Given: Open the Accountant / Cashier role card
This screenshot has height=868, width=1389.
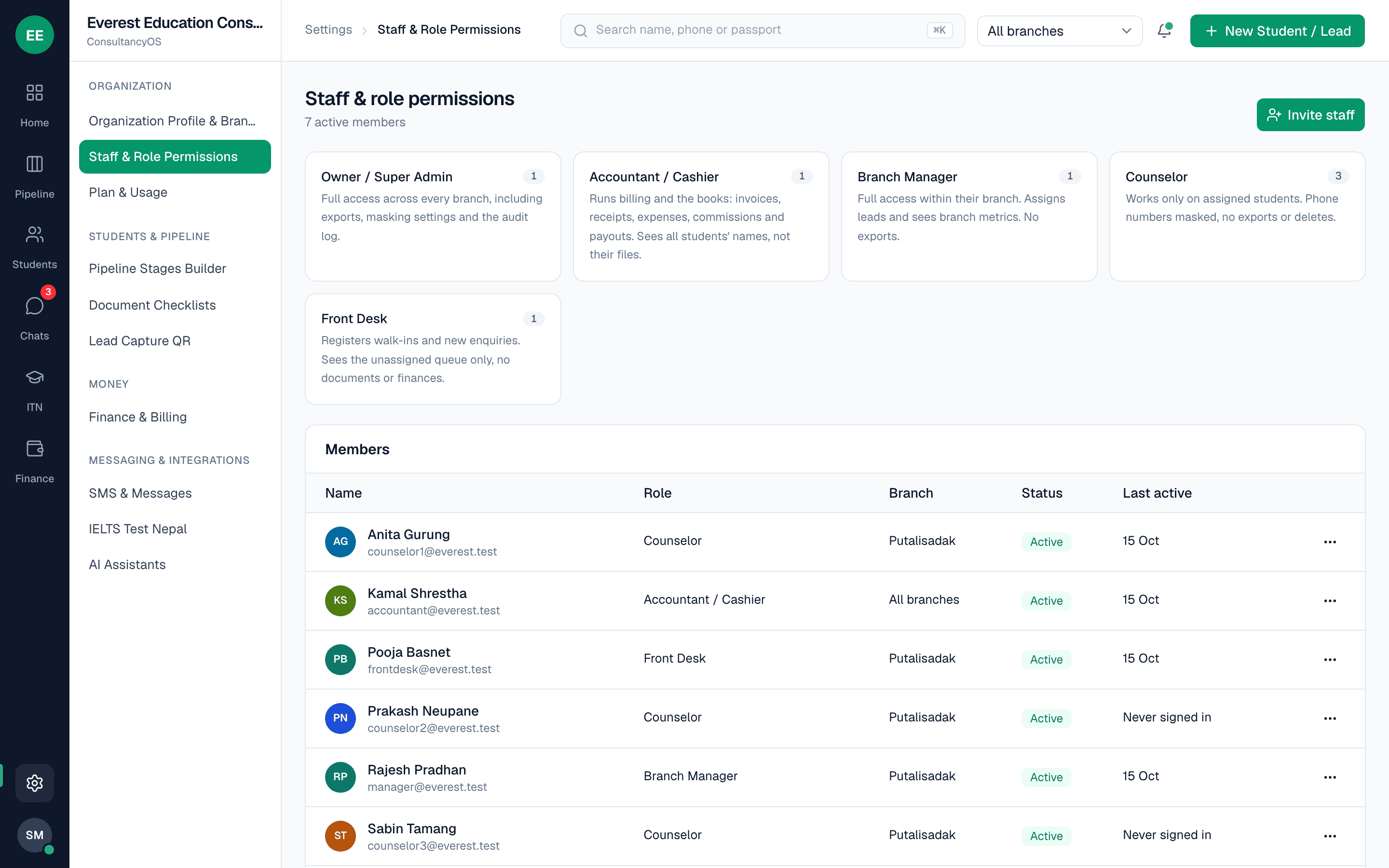Looking at the screenshot, I should pyautogui.click(x=701, y=217).
